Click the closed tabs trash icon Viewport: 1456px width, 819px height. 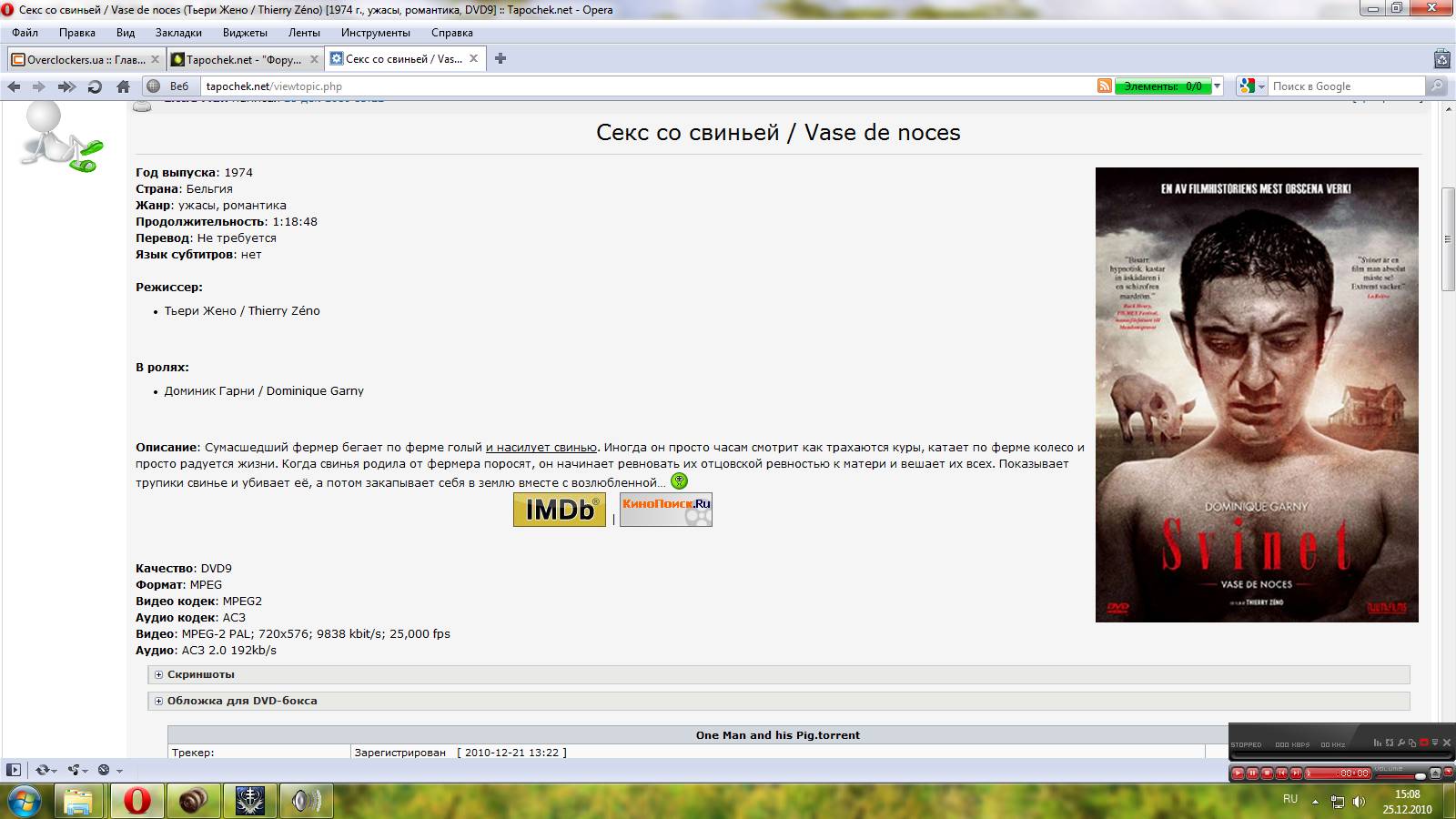[x=1441, y=60]
